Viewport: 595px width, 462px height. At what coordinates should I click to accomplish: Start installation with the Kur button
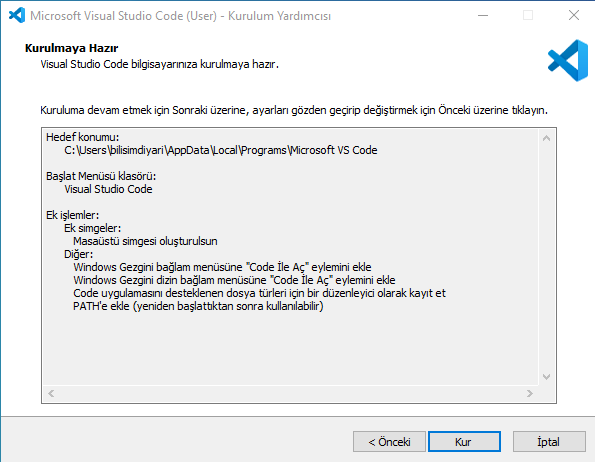click(464, 442)
